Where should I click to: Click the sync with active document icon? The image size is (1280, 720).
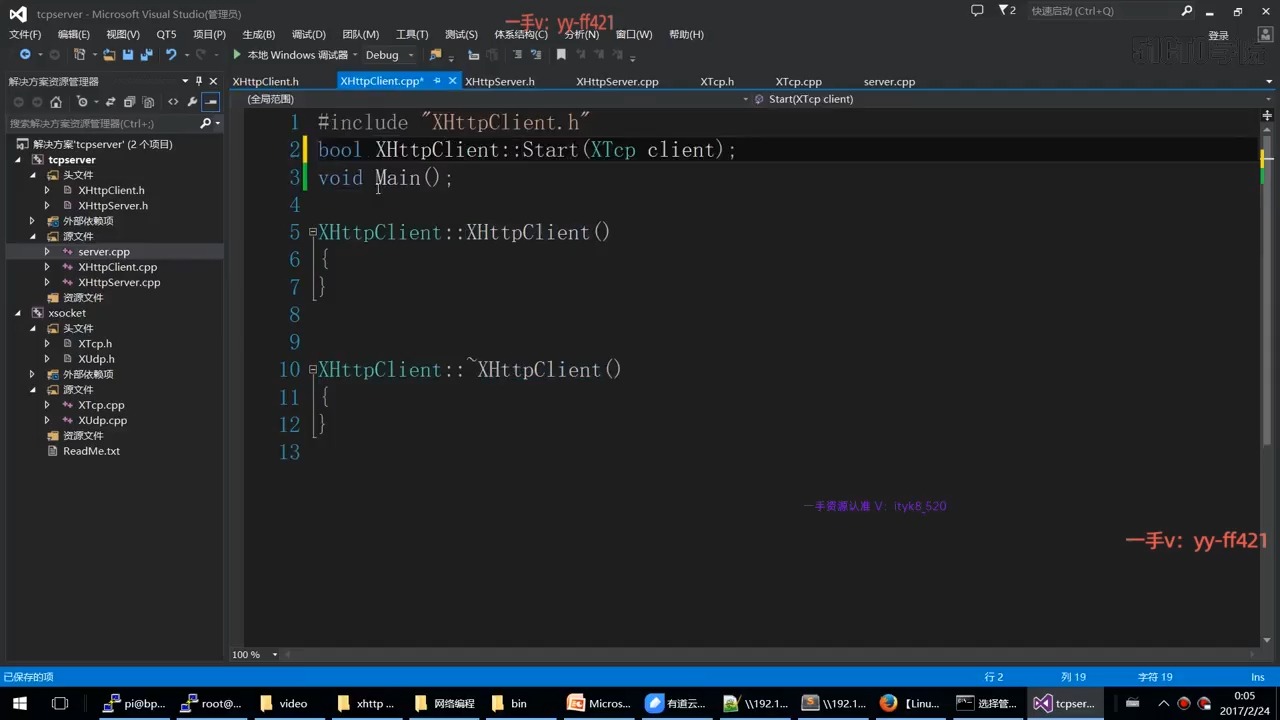coord(111,102)
